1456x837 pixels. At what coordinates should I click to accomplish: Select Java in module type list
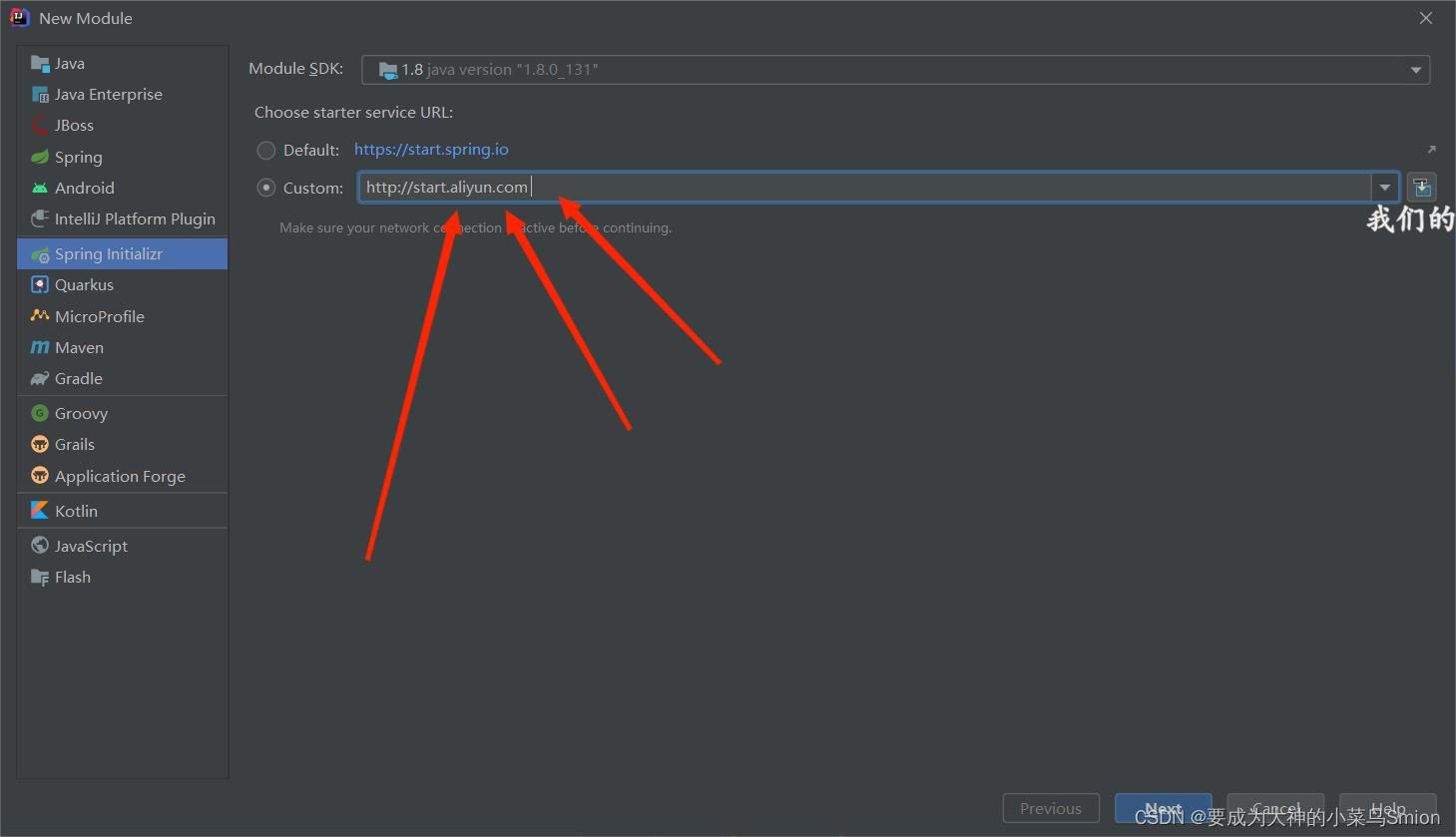122,64
